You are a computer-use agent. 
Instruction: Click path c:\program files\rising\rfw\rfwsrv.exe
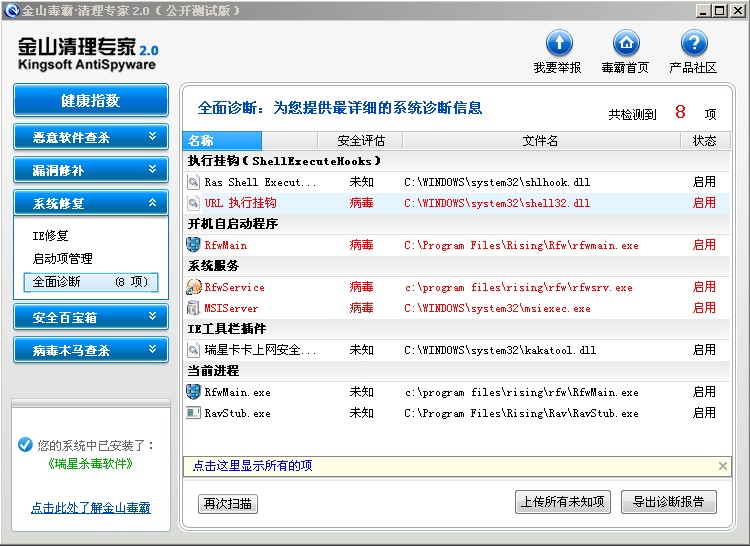518,287
